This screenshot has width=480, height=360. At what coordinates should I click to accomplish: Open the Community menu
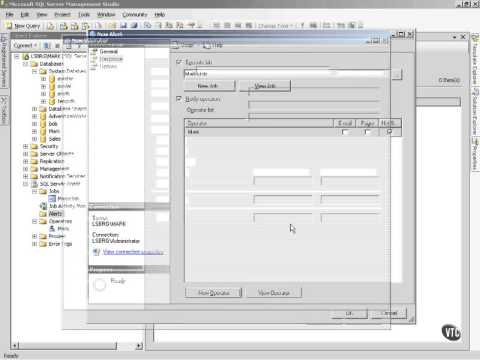[x=135, y=15]
